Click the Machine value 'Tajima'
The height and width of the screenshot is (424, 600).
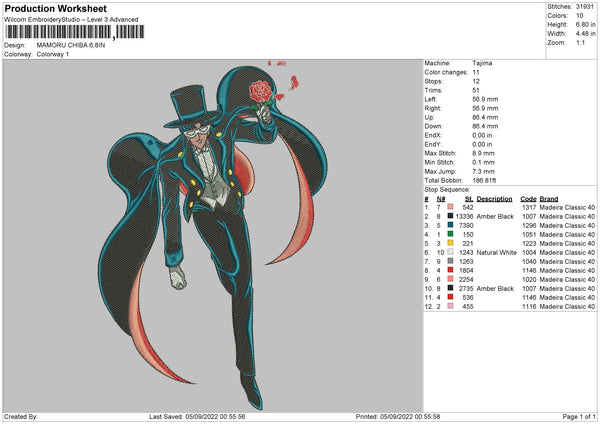(482, 63)
